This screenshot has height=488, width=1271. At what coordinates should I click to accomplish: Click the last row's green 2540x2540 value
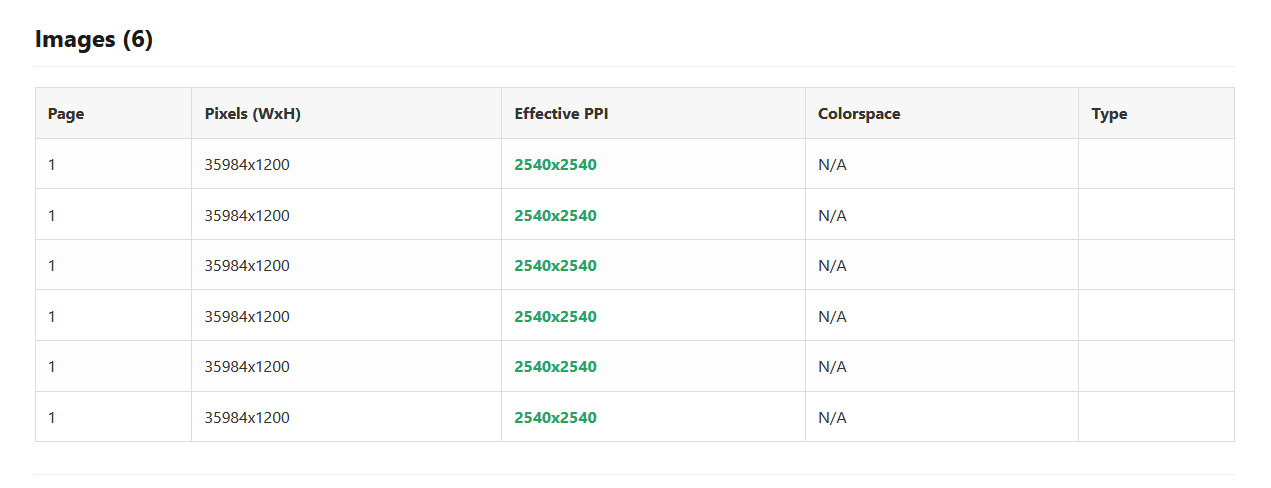coord(555,418)
